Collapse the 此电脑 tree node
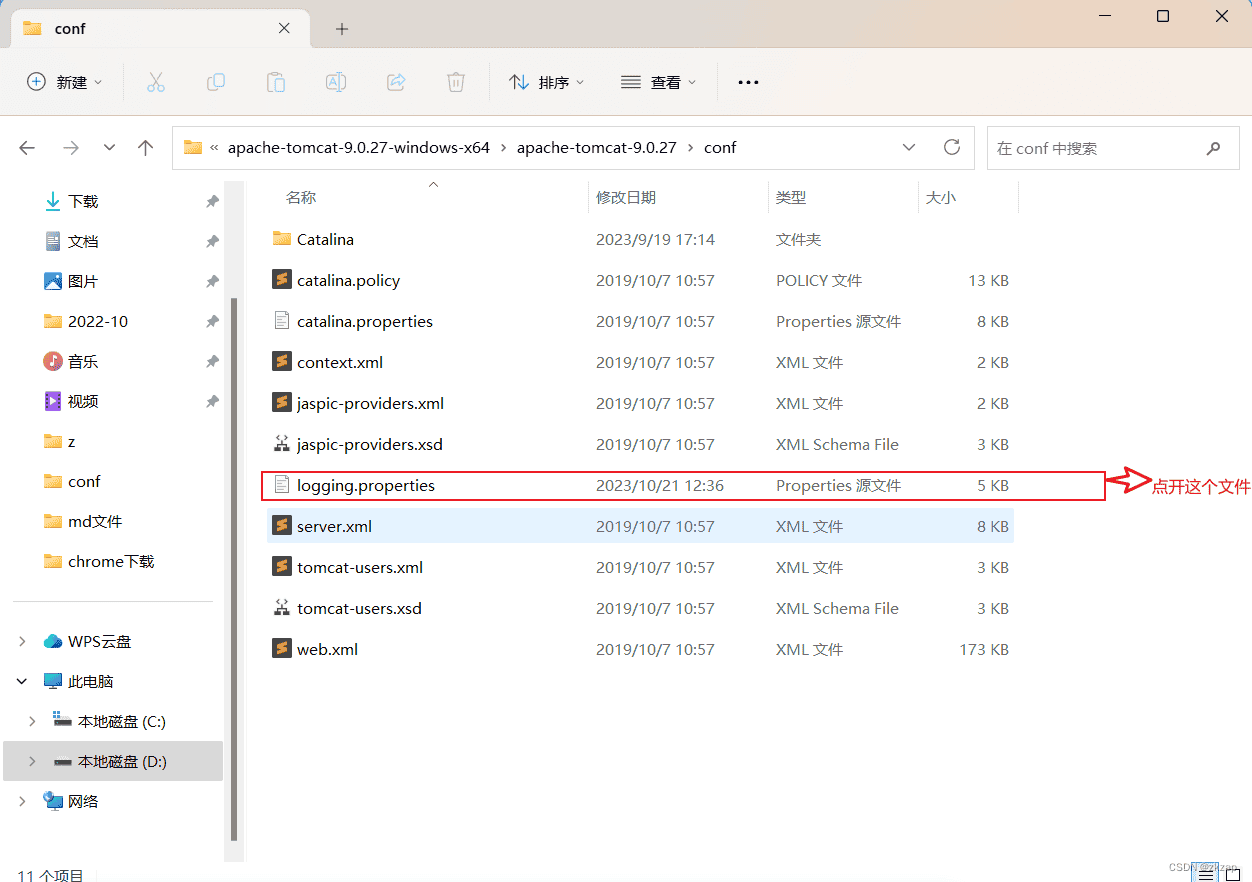 [23, 681]
